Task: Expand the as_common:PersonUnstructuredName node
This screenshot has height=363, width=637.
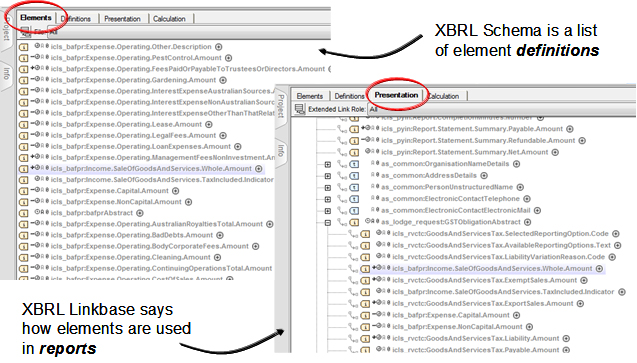Action: (x=327, y=188)
